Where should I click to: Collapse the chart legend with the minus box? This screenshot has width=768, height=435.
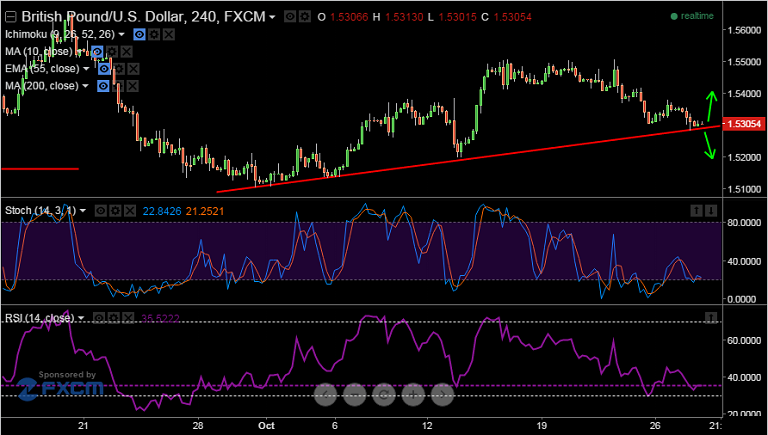click(9, 17)
